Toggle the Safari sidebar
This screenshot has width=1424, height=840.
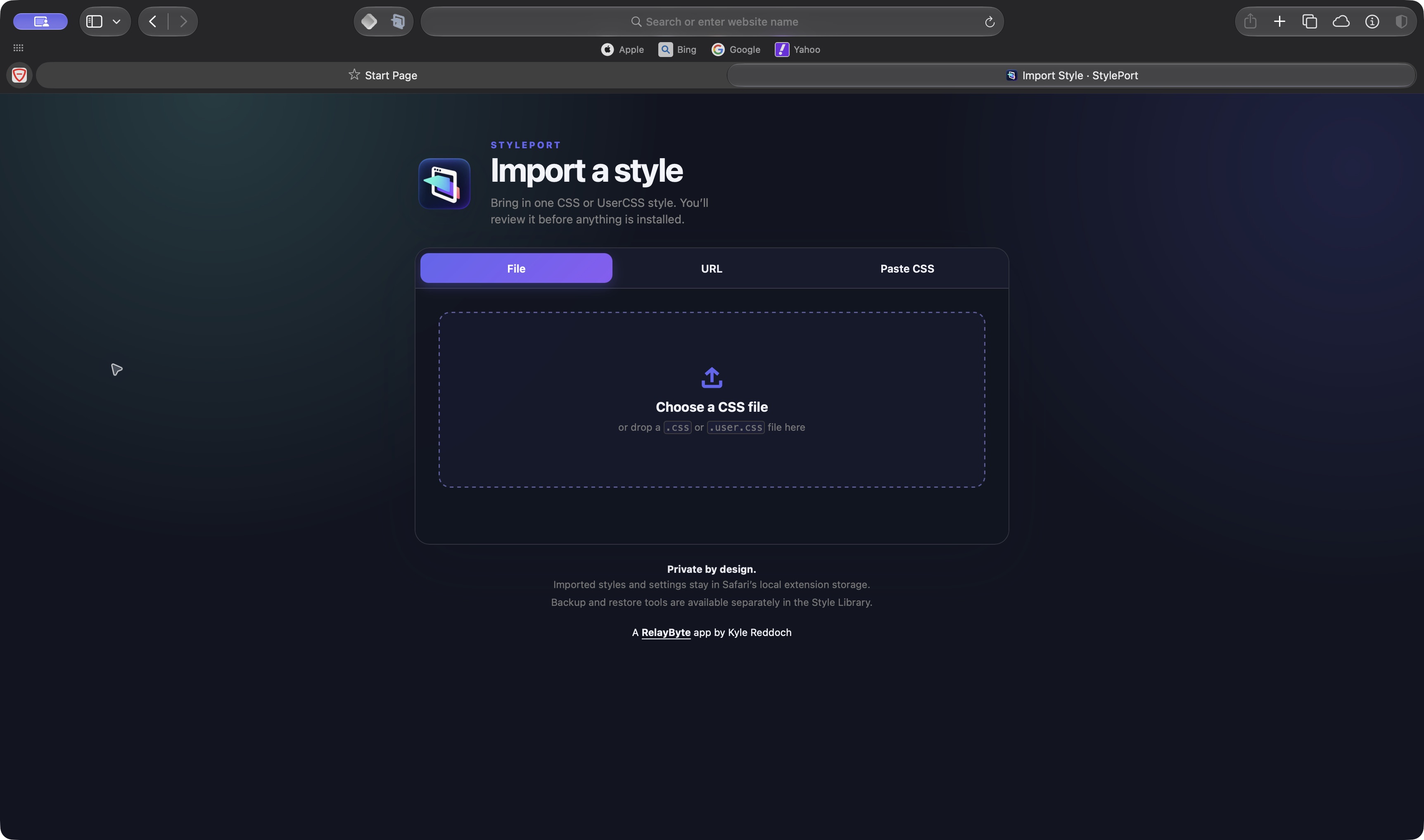tap(94, 21)
